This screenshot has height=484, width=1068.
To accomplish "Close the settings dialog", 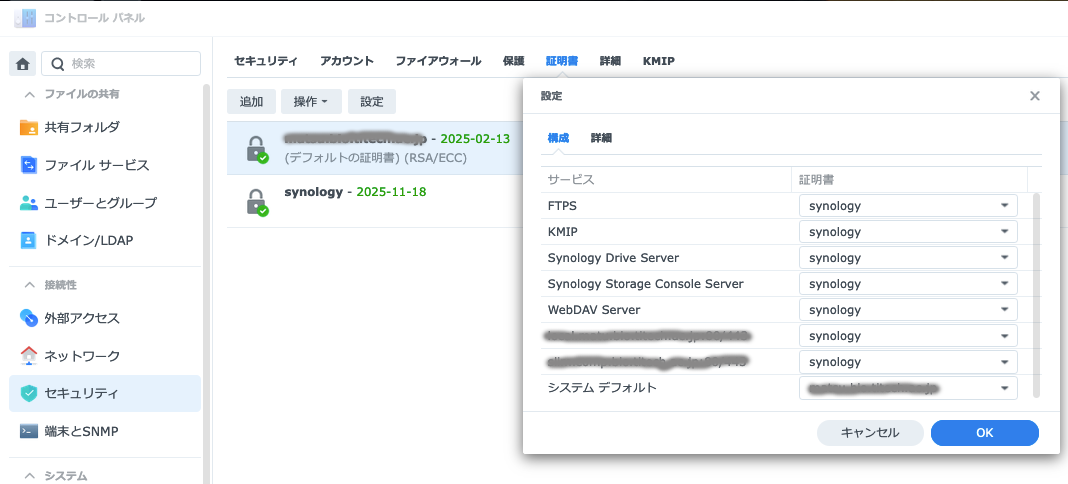I will 1035,96.
